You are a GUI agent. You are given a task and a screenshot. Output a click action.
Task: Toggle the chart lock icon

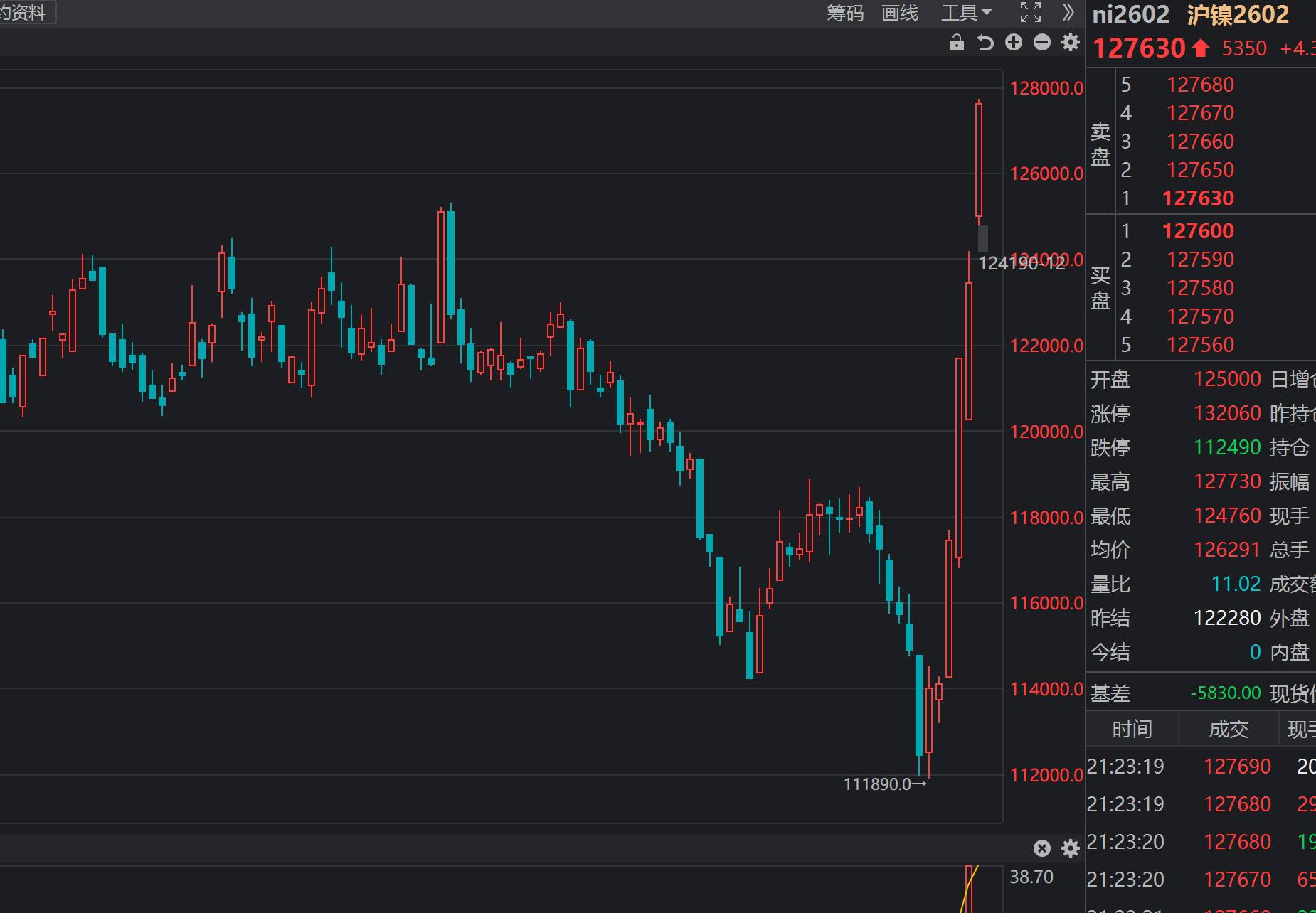point(957,43)
